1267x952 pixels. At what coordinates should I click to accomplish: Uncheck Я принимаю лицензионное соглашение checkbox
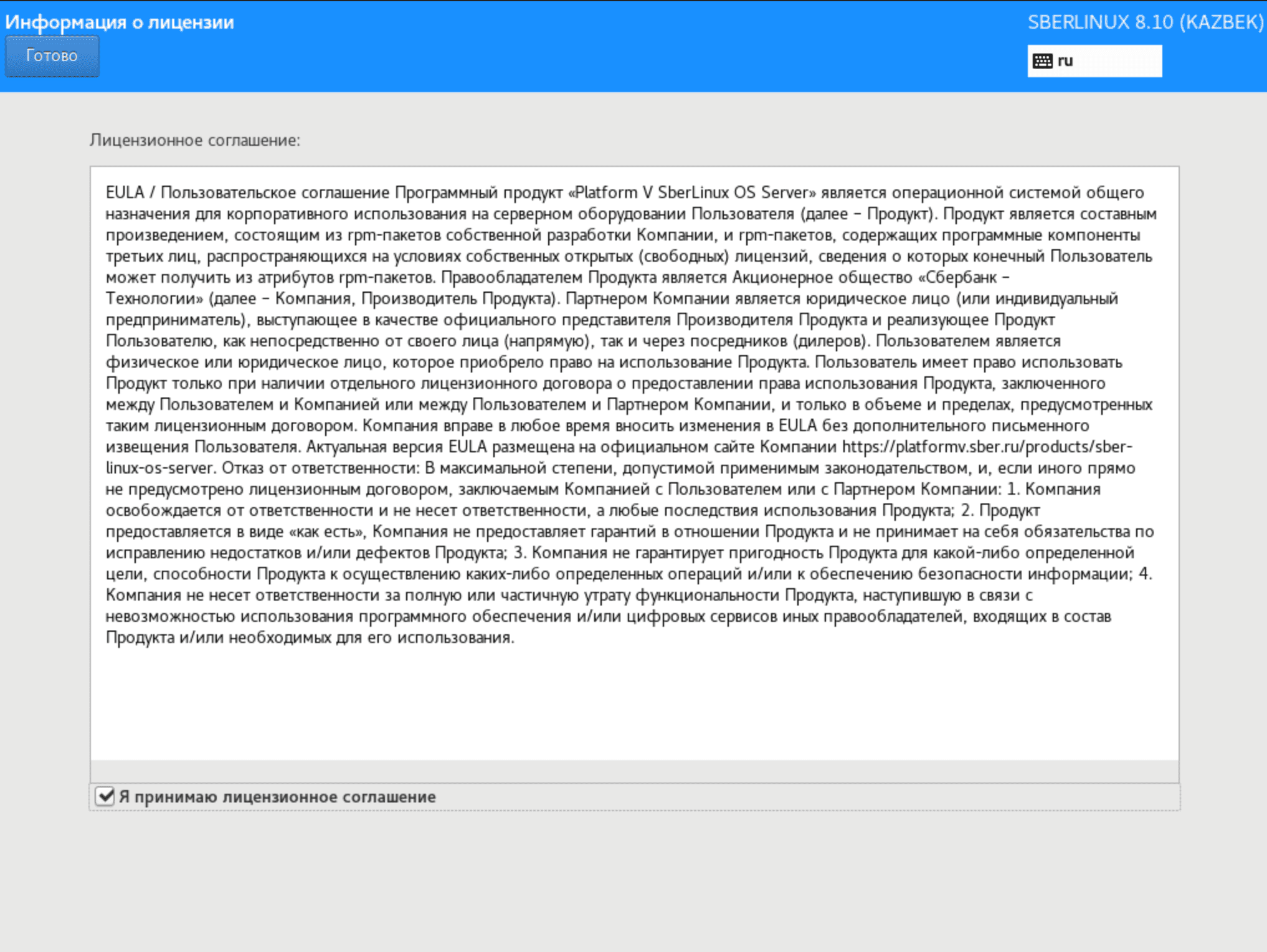click(105, 796)
